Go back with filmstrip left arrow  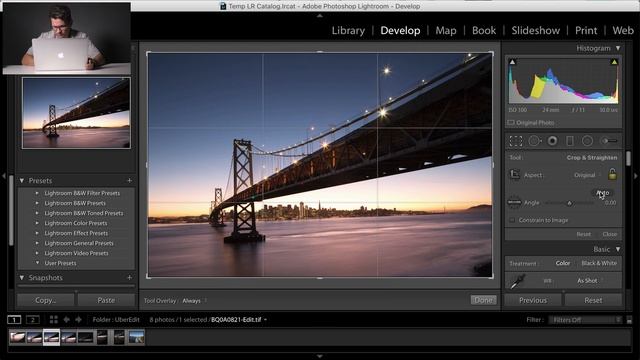tap(67, 320)
